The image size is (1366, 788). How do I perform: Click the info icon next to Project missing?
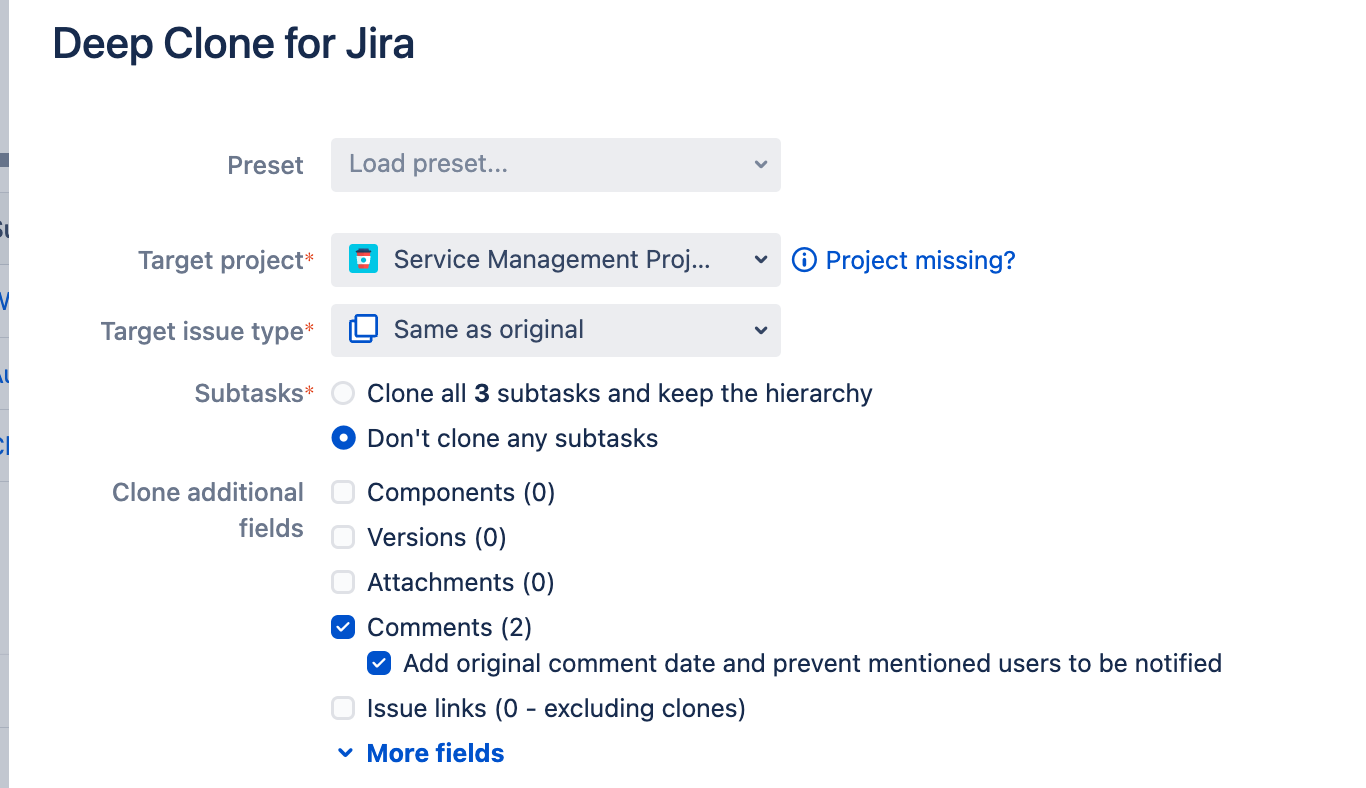click(804, 260)
